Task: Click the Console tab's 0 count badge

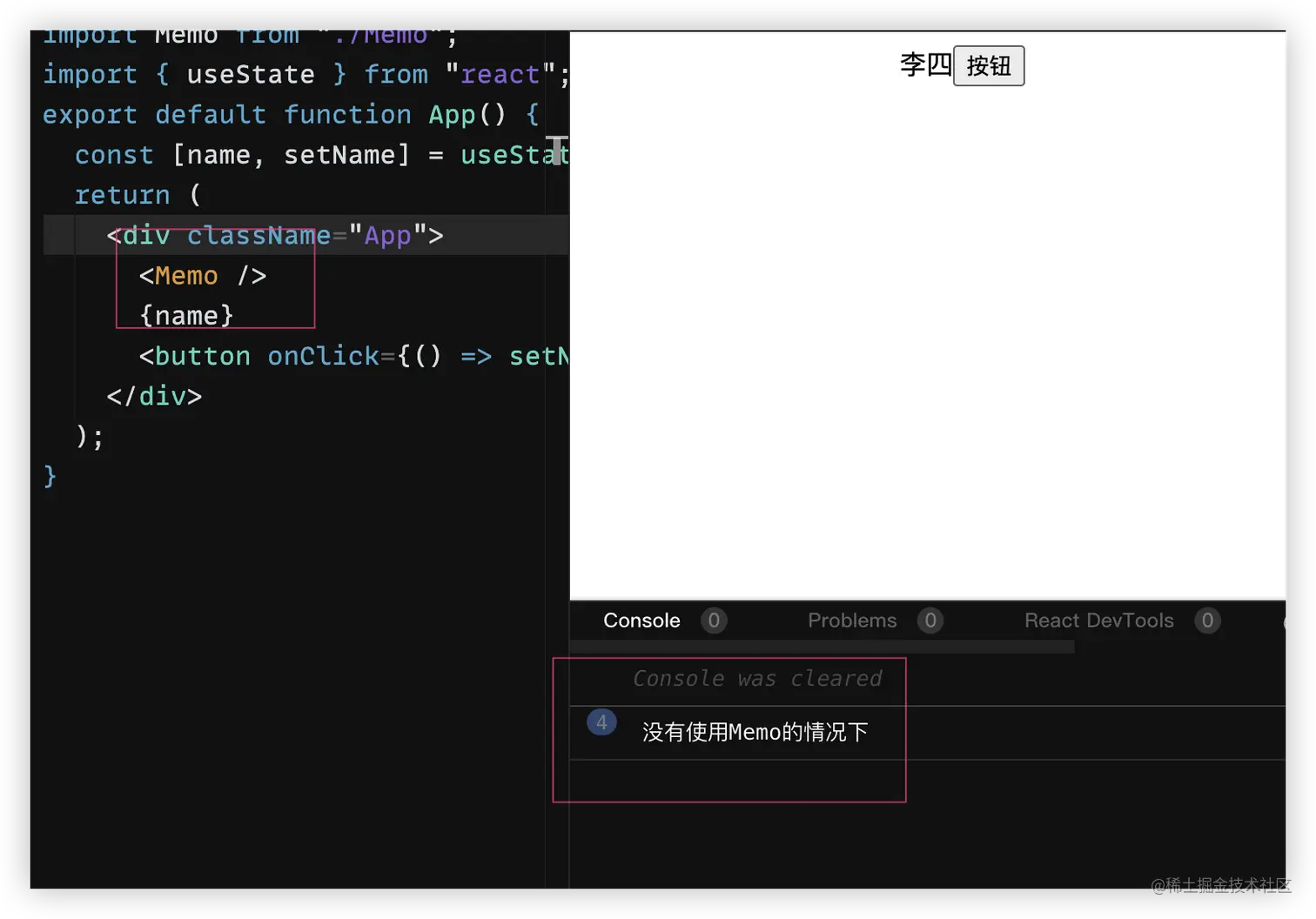Action: (714, 620)
